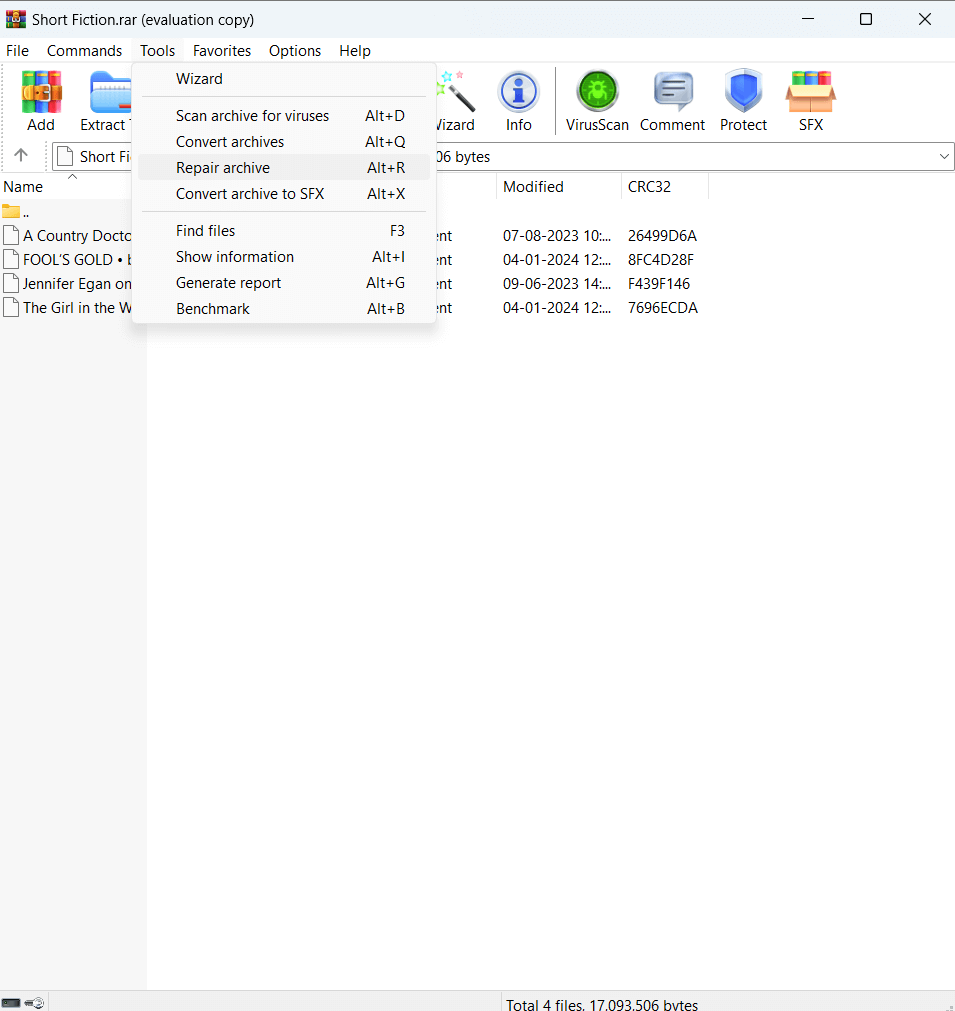The height and width of the screenshot is (1011, 955).
Task: Click the parent folder '..' icon
Action: (11, 211)
